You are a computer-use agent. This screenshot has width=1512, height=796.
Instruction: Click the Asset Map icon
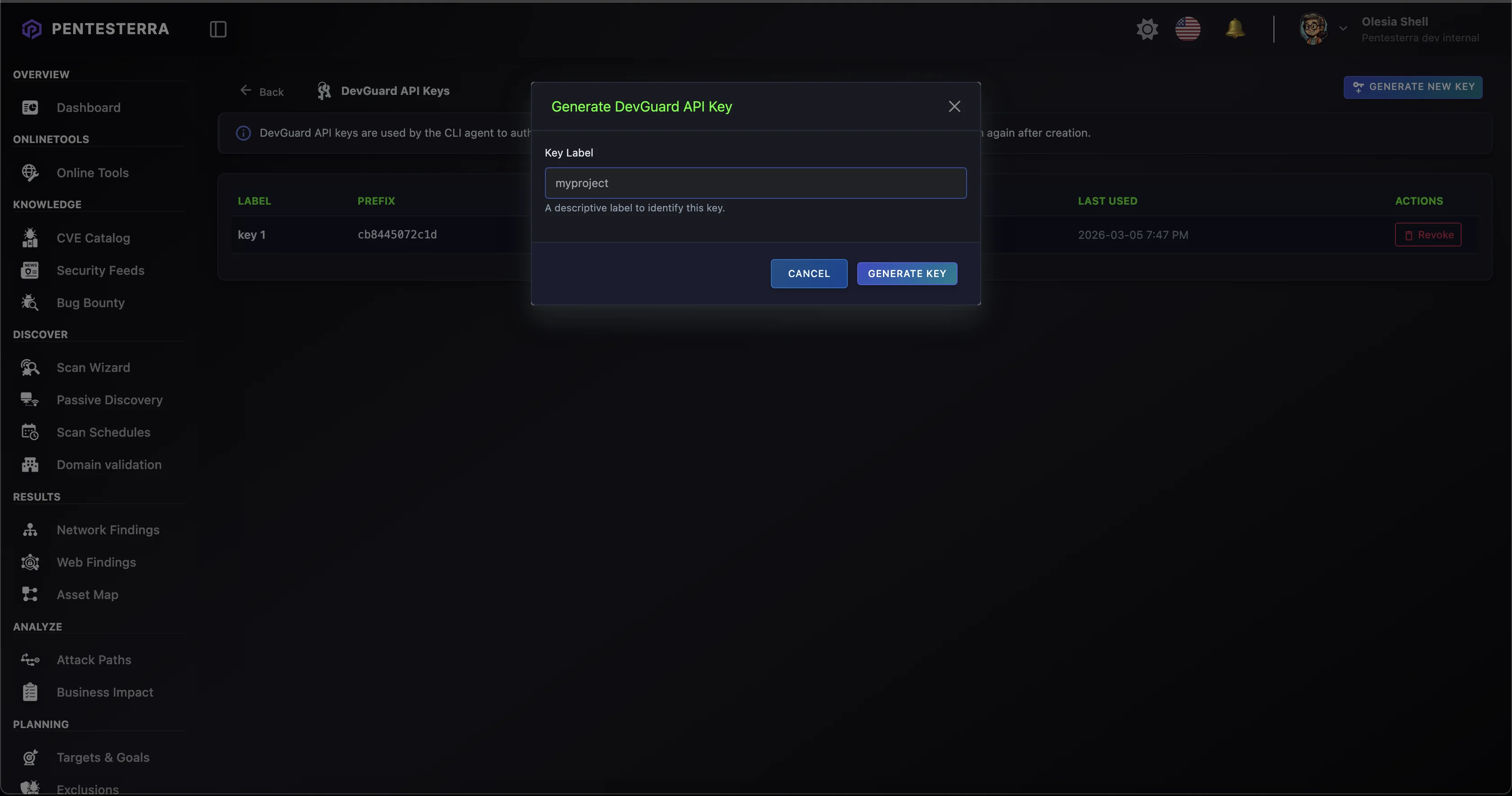click(x=30, y=594)
